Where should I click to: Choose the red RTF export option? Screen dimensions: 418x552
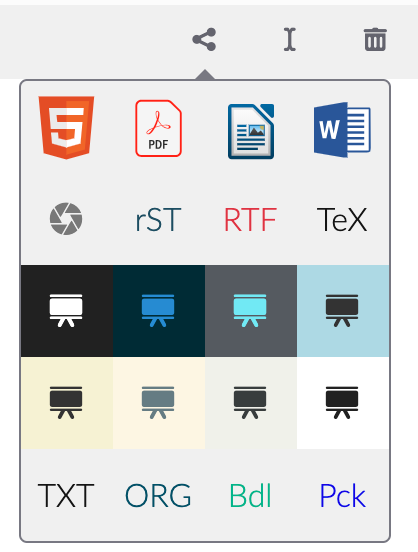[250, 220]
